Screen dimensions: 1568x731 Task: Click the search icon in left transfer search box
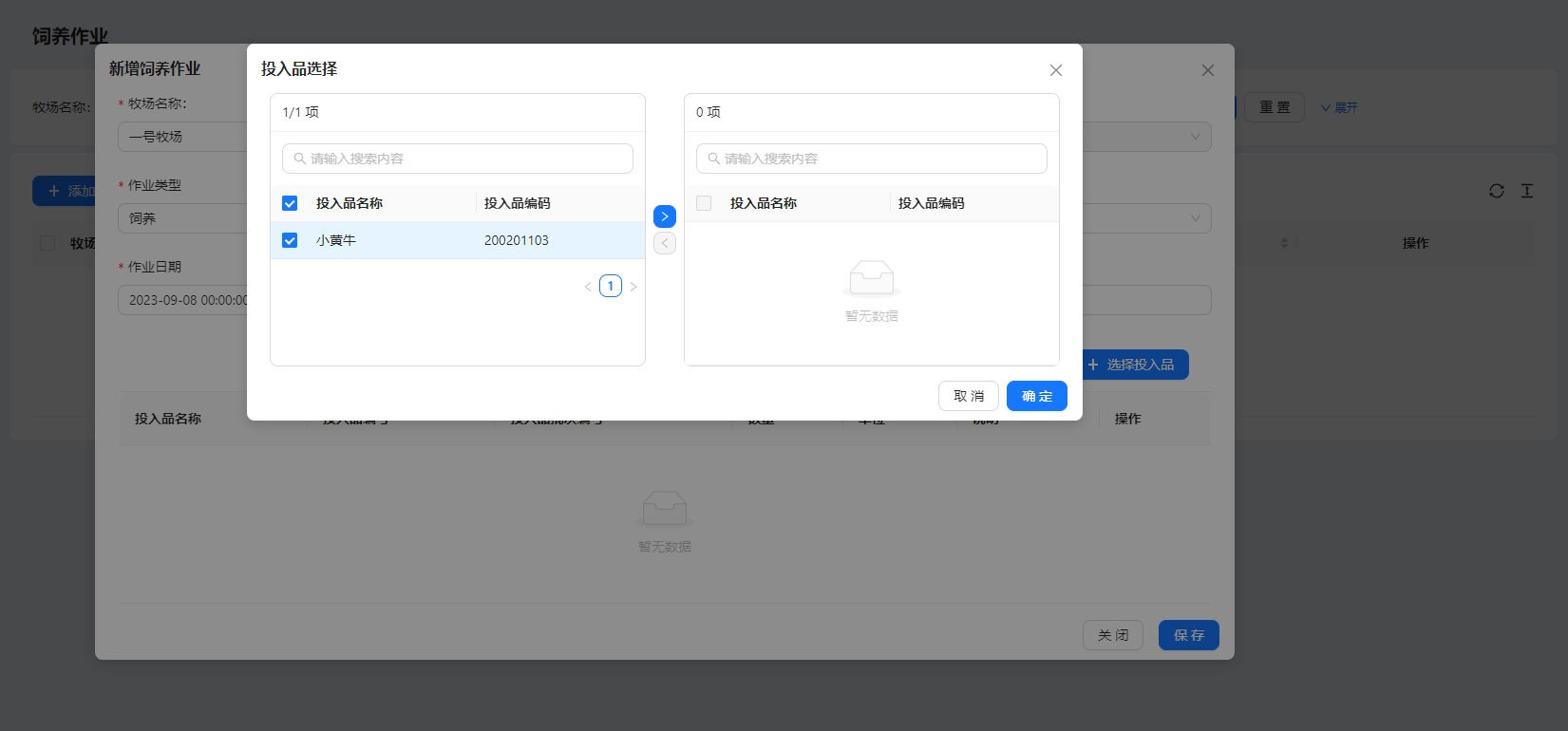tap(299, 159)
